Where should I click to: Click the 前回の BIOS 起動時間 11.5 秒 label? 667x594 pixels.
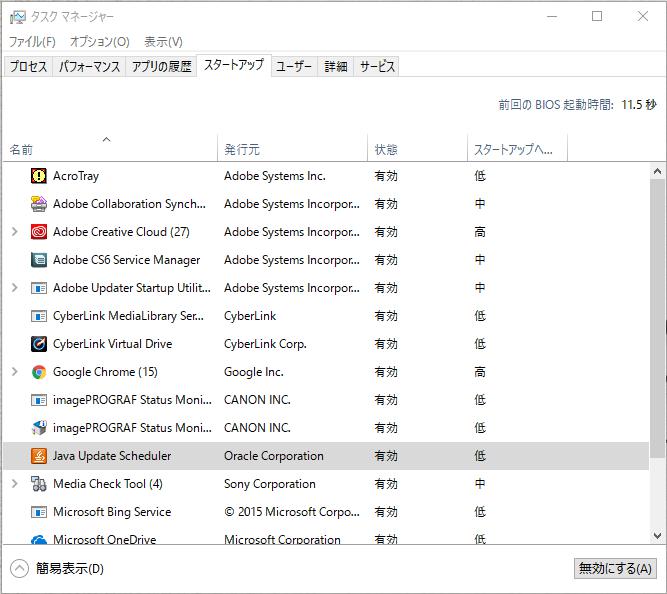pos(577,104)
